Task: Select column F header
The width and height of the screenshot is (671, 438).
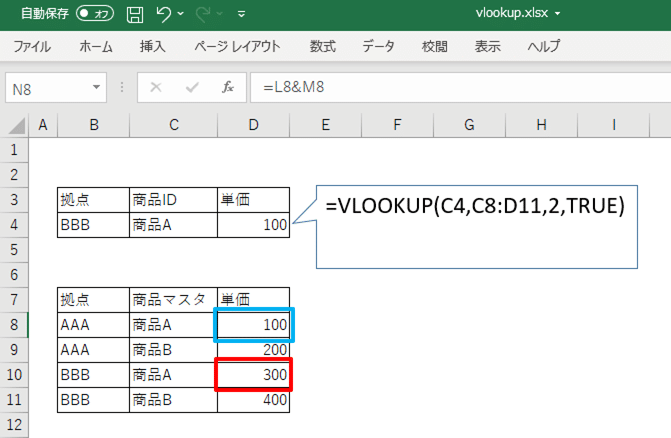Action: pyautogui.click(x=398, y=125)
